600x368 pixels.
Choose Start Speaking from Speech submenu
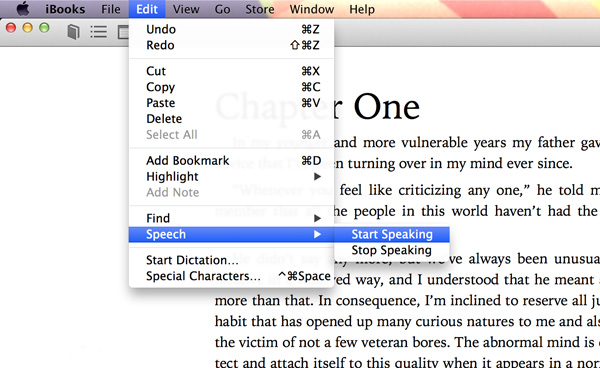tap(392, 234)
